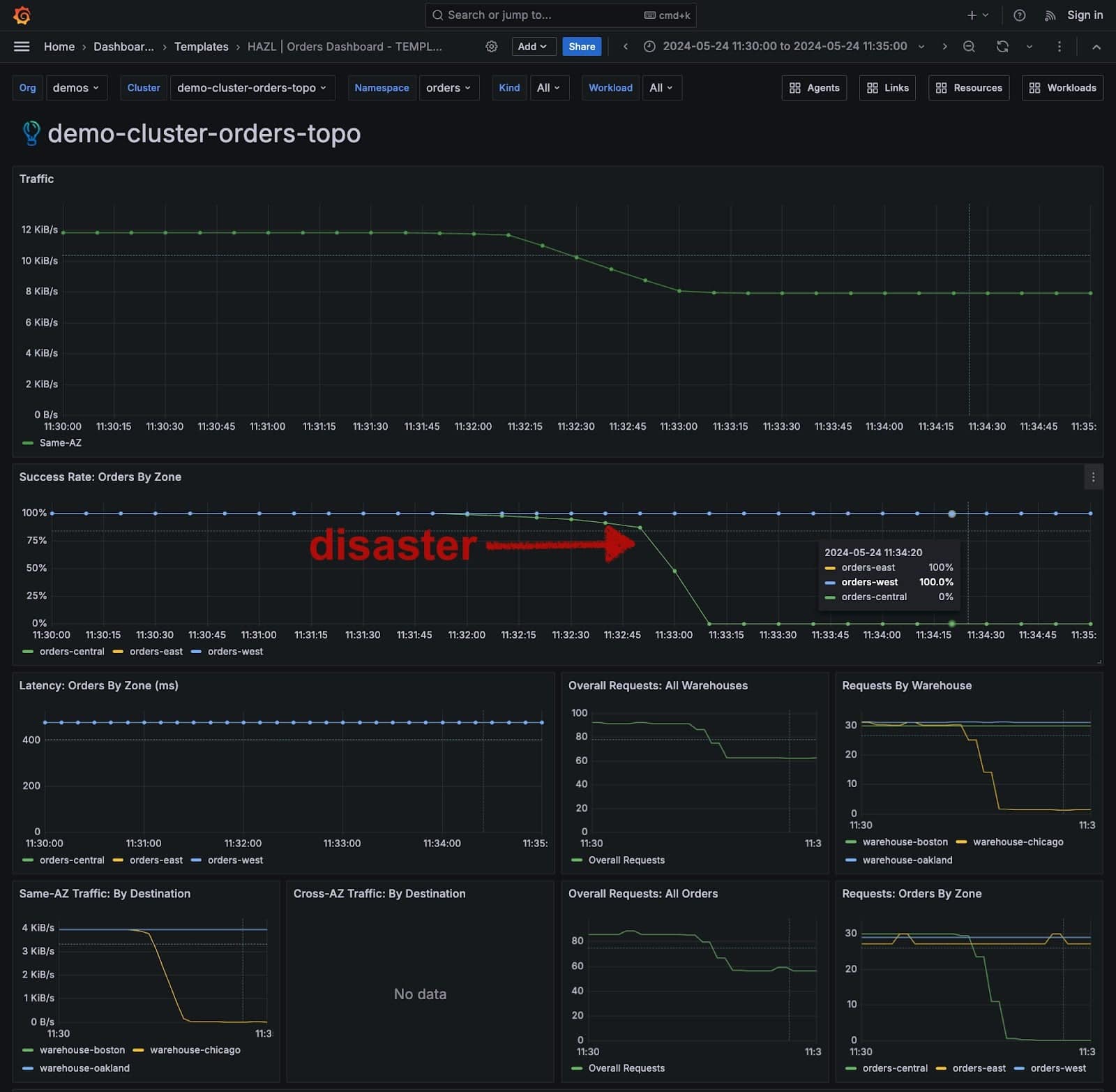This screenshot has width=1116, height=1092.
Task: Open the Org demos dropdown
Action: [77, 88]
